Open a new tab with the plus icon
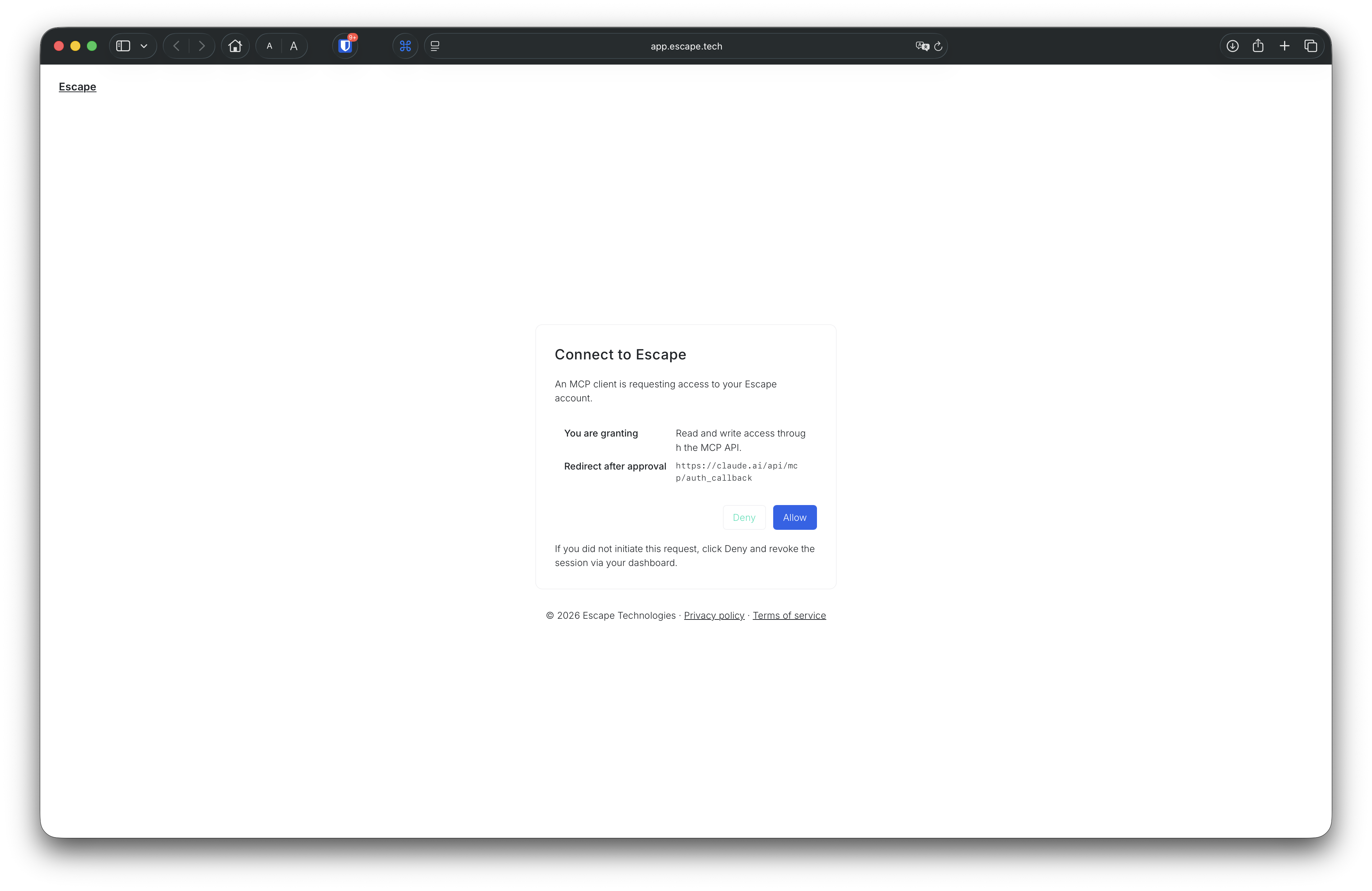 pyautogui.click(x=1284, y=46)
